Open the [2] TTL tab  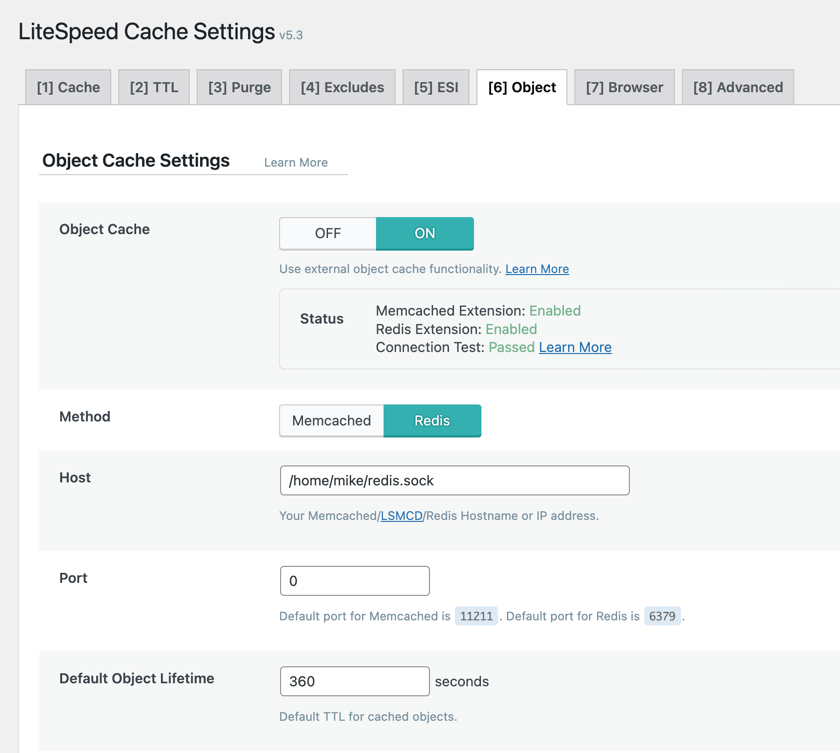tap(154, 87)
